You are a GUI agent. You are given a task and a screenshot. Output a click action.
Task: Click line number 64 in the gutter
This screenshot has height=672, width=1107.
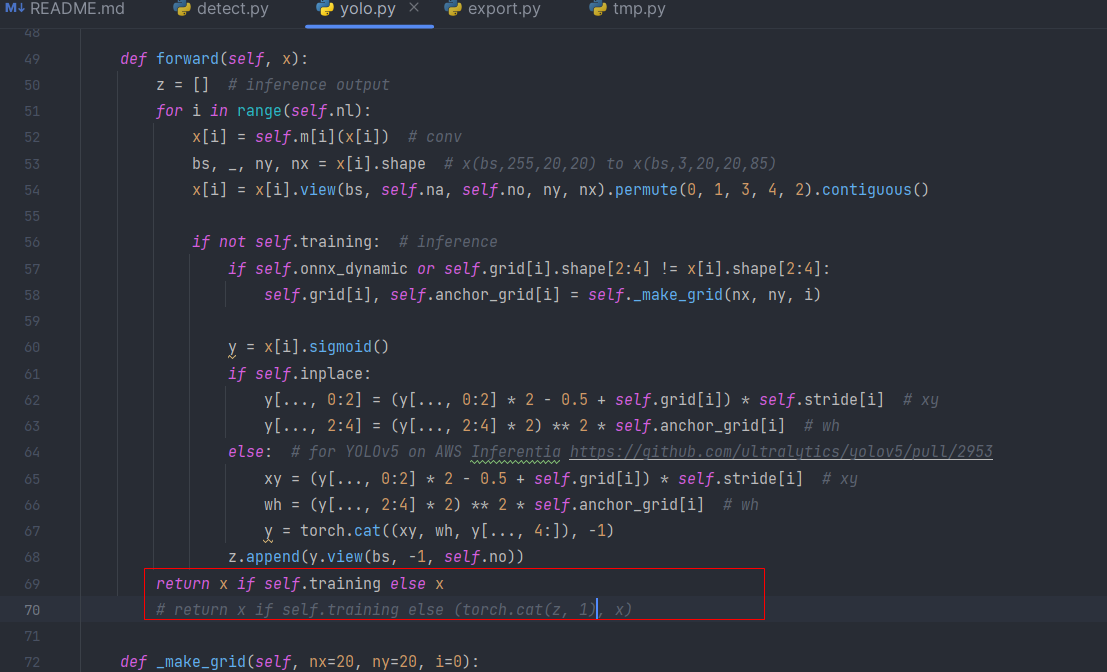32,452
